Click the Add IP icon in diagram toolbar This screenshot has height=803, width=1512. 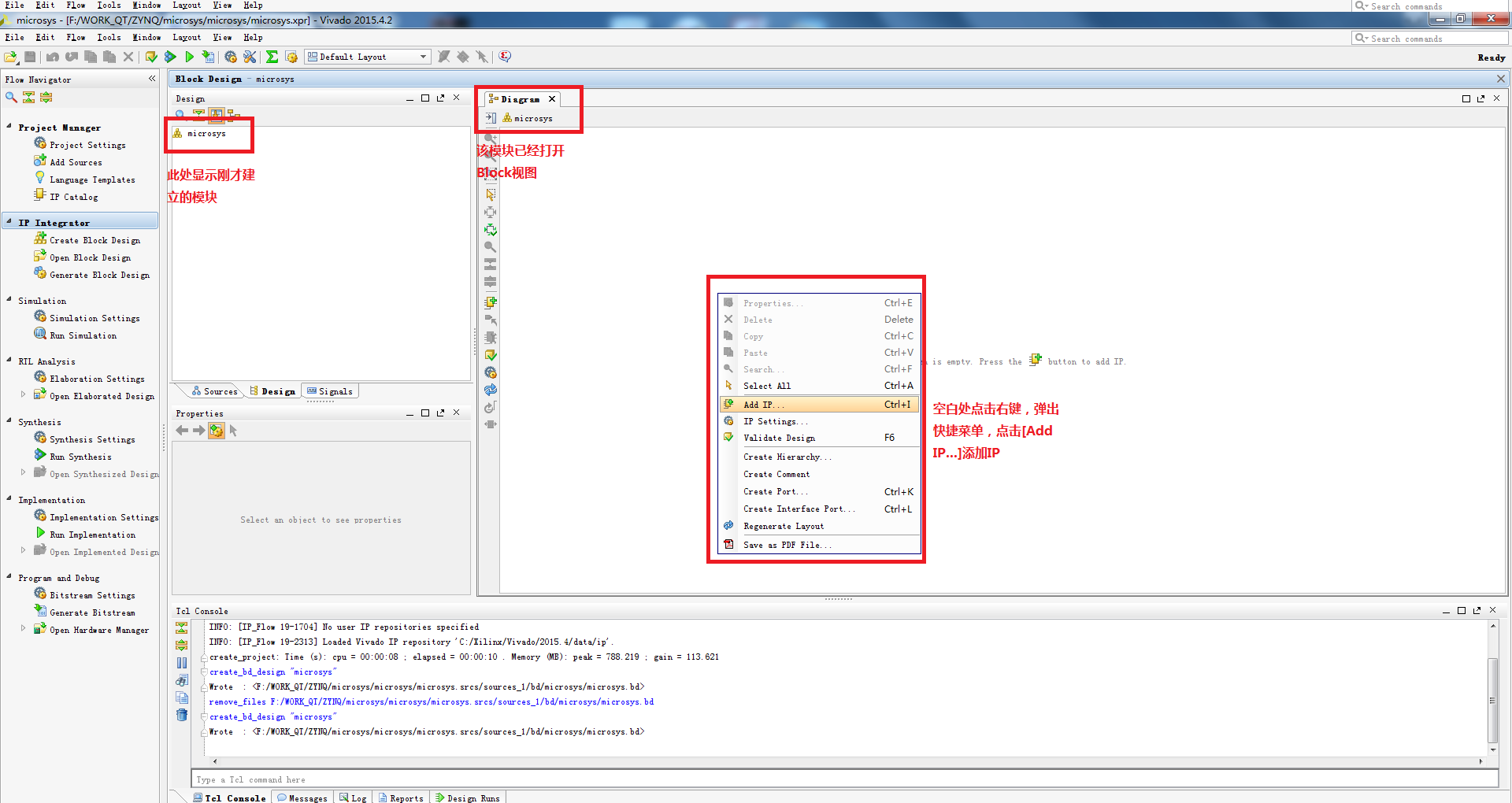pyautogui.click(x=491, y=302)
